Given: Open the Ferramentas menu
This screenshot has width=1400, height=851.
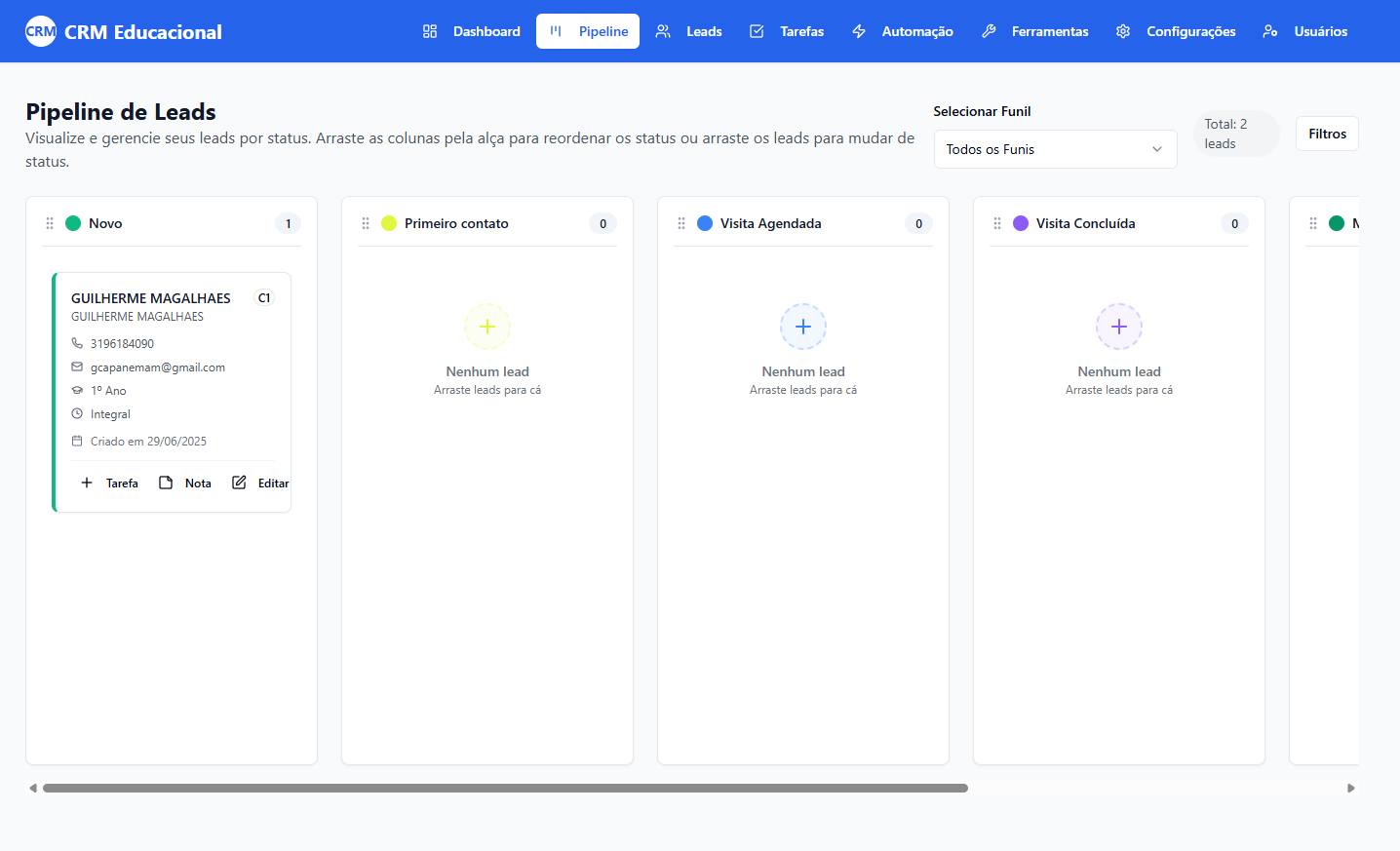Looking at the screenshot, I should [1035, 31].
